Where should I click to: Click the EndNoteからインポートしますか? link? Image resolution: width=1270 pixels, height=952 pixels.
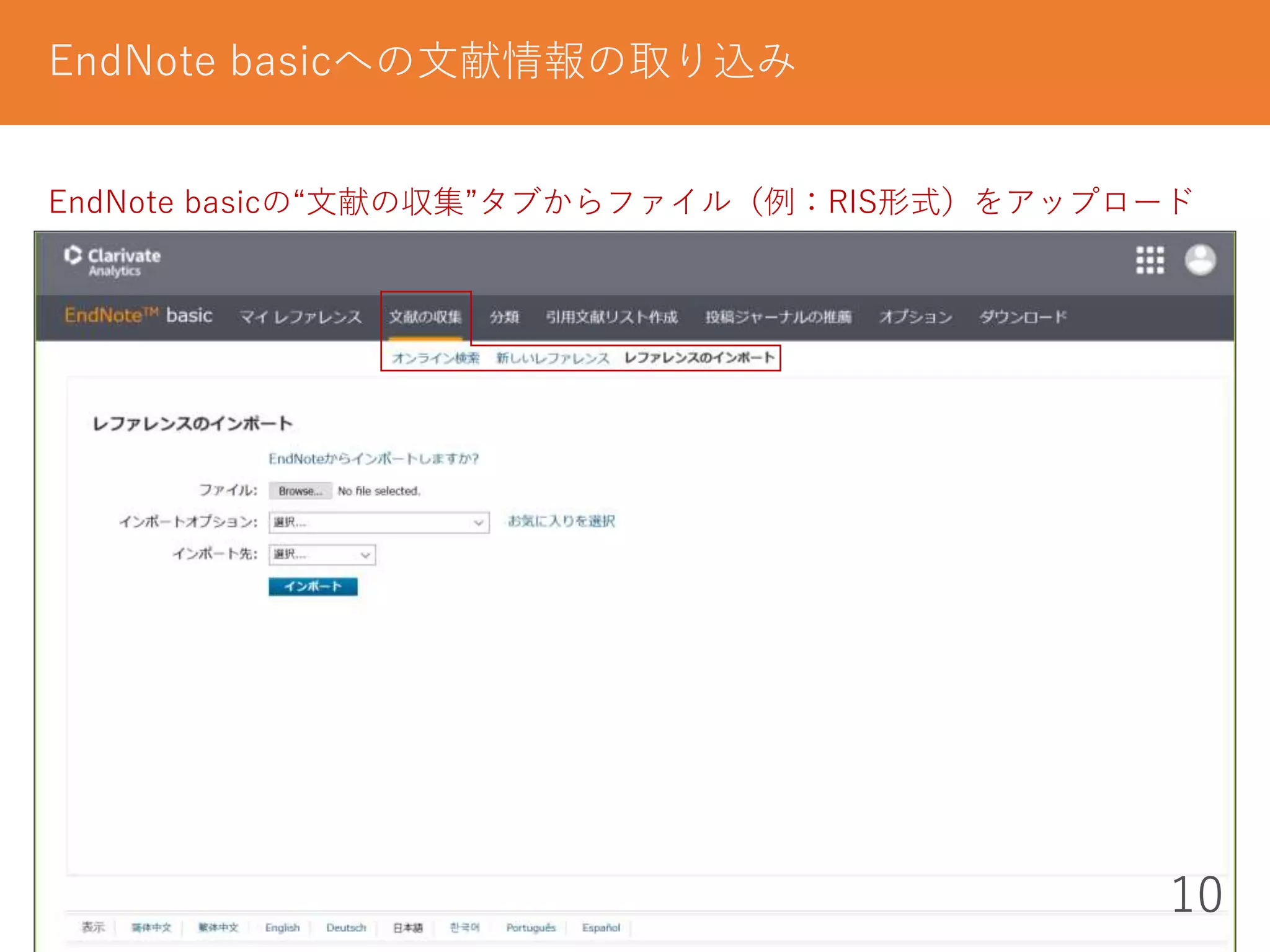click(373, 459)
